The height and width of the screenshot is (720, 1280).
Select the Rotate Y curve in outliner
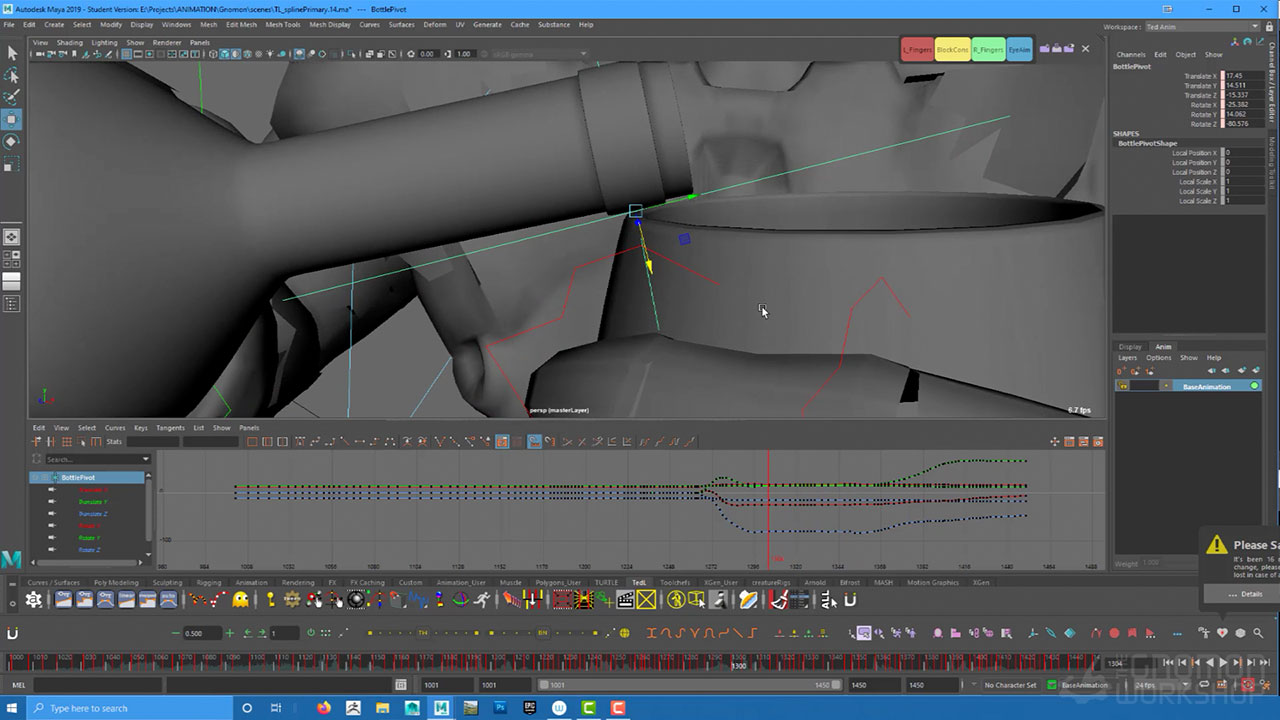click(90, 538)
